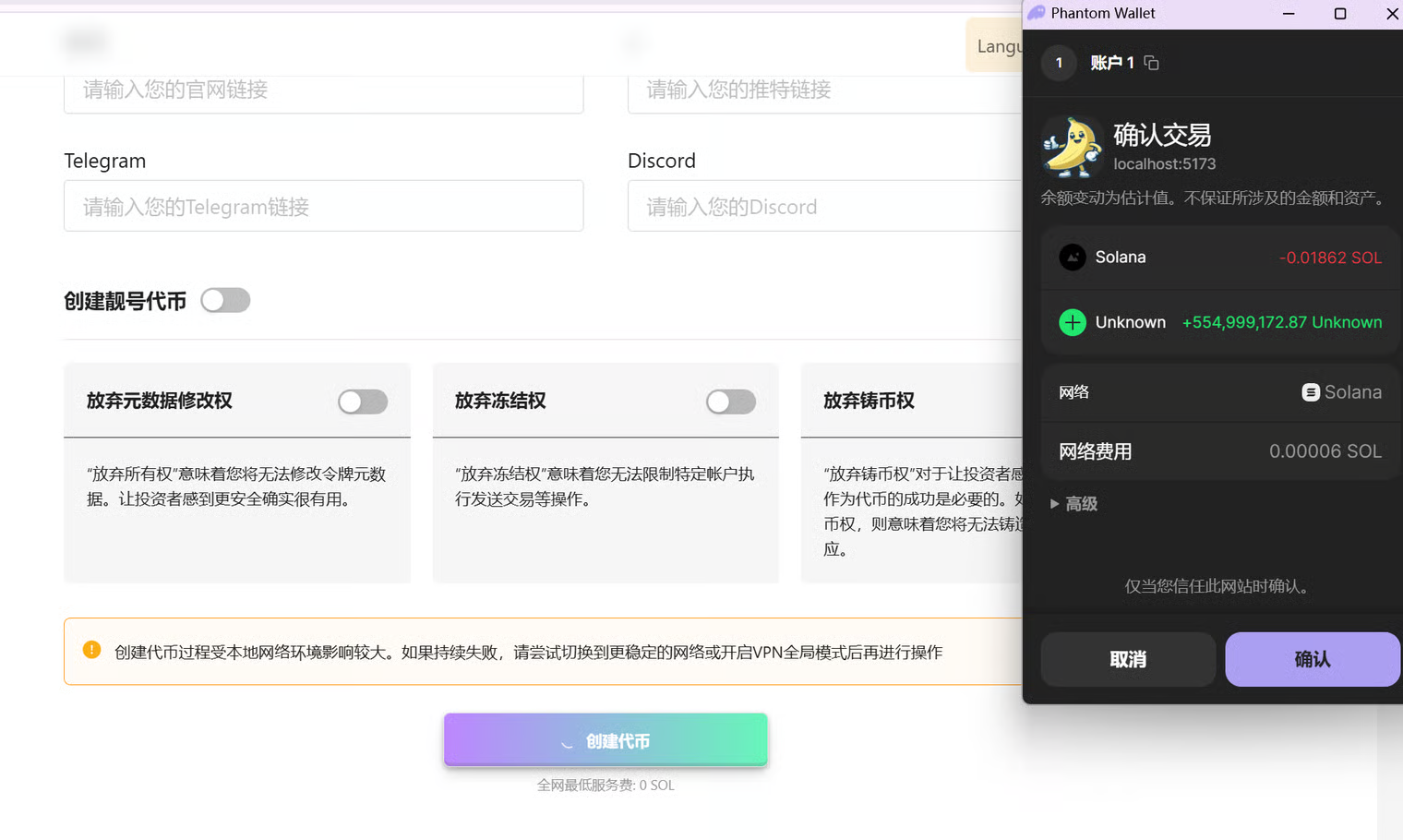Screen dimensions: 1403x840
Task: Click 取消 to reject the transaction
Action: (1127, 659)
